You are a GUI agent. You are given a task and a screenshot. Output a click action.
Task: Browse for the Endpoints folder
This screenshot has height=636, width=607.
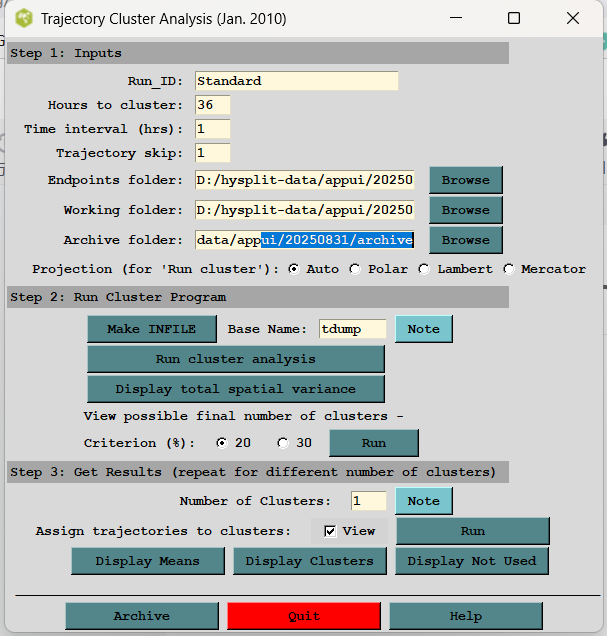465,180
